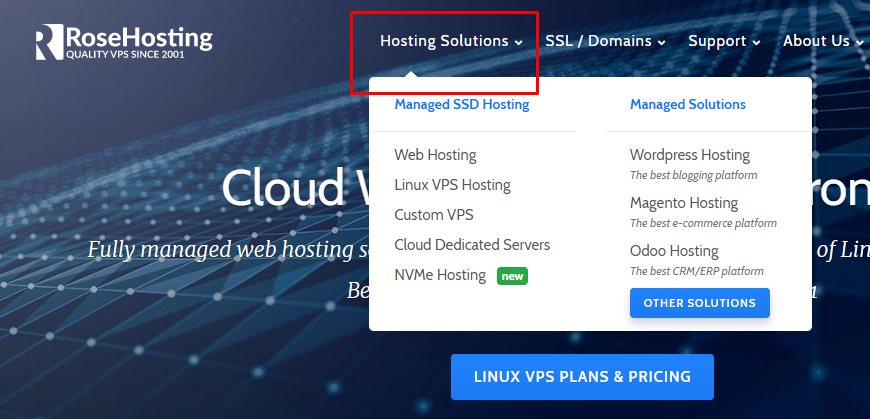Image resolution: width=870 pixels, height=419 pixels.
Task: Click the OTHER SOLUTIONS button
Action: coord(700,303)
